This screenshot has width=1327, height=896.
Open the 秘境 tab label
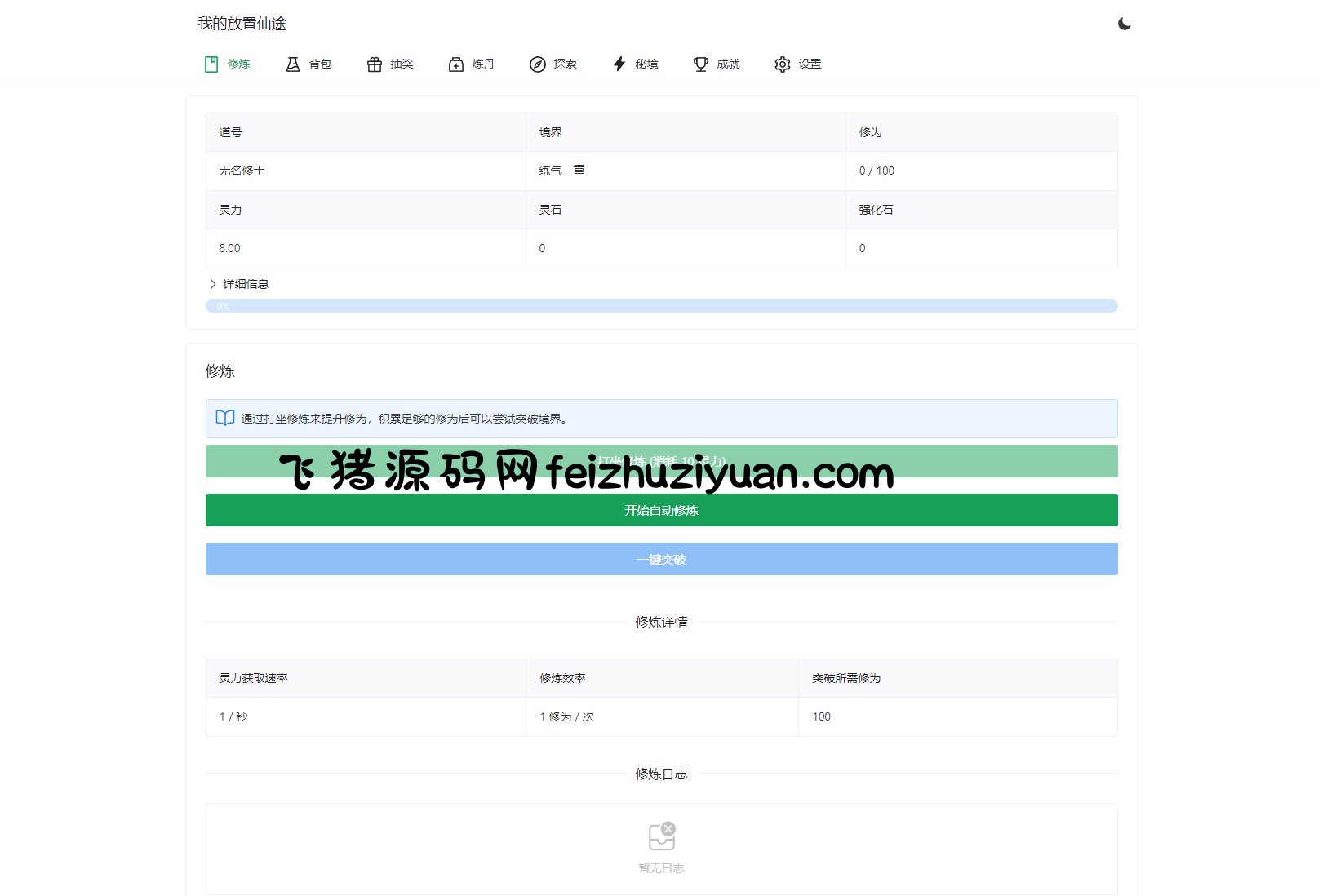pos(647,64)
